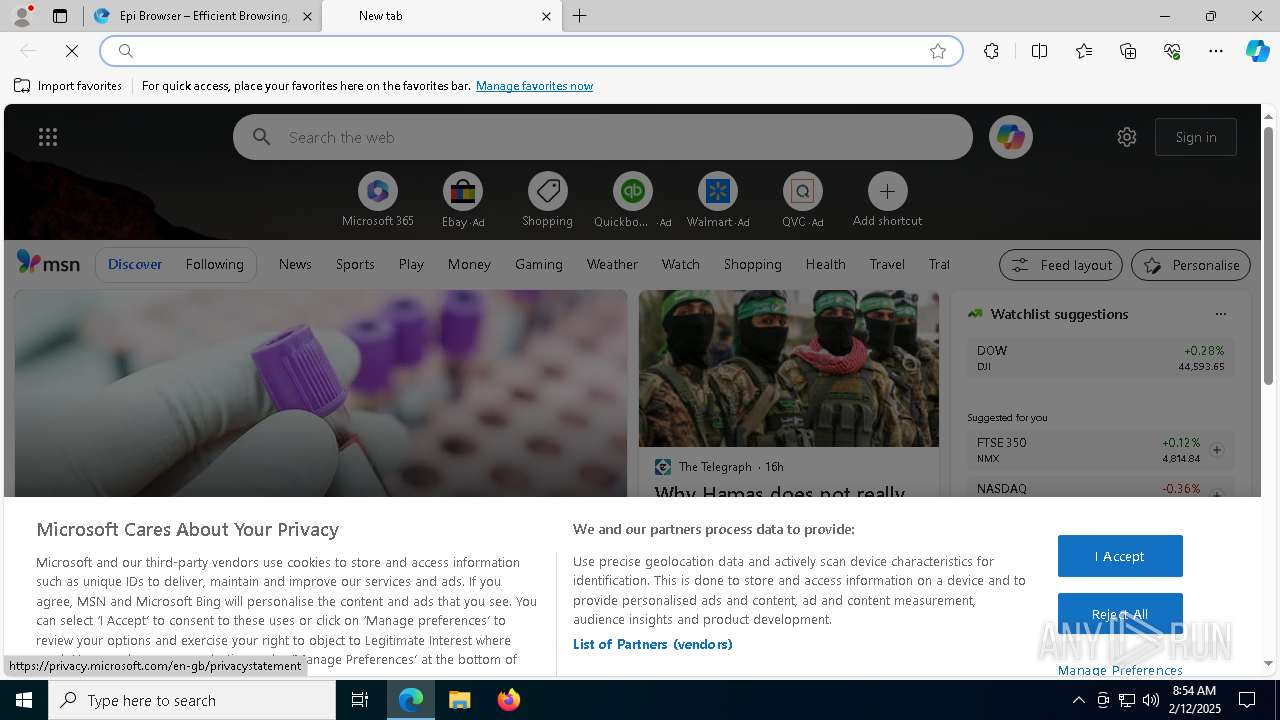Open the Gaming category
The width and height of the screenshot is (1280, 720).
[539, 264]
